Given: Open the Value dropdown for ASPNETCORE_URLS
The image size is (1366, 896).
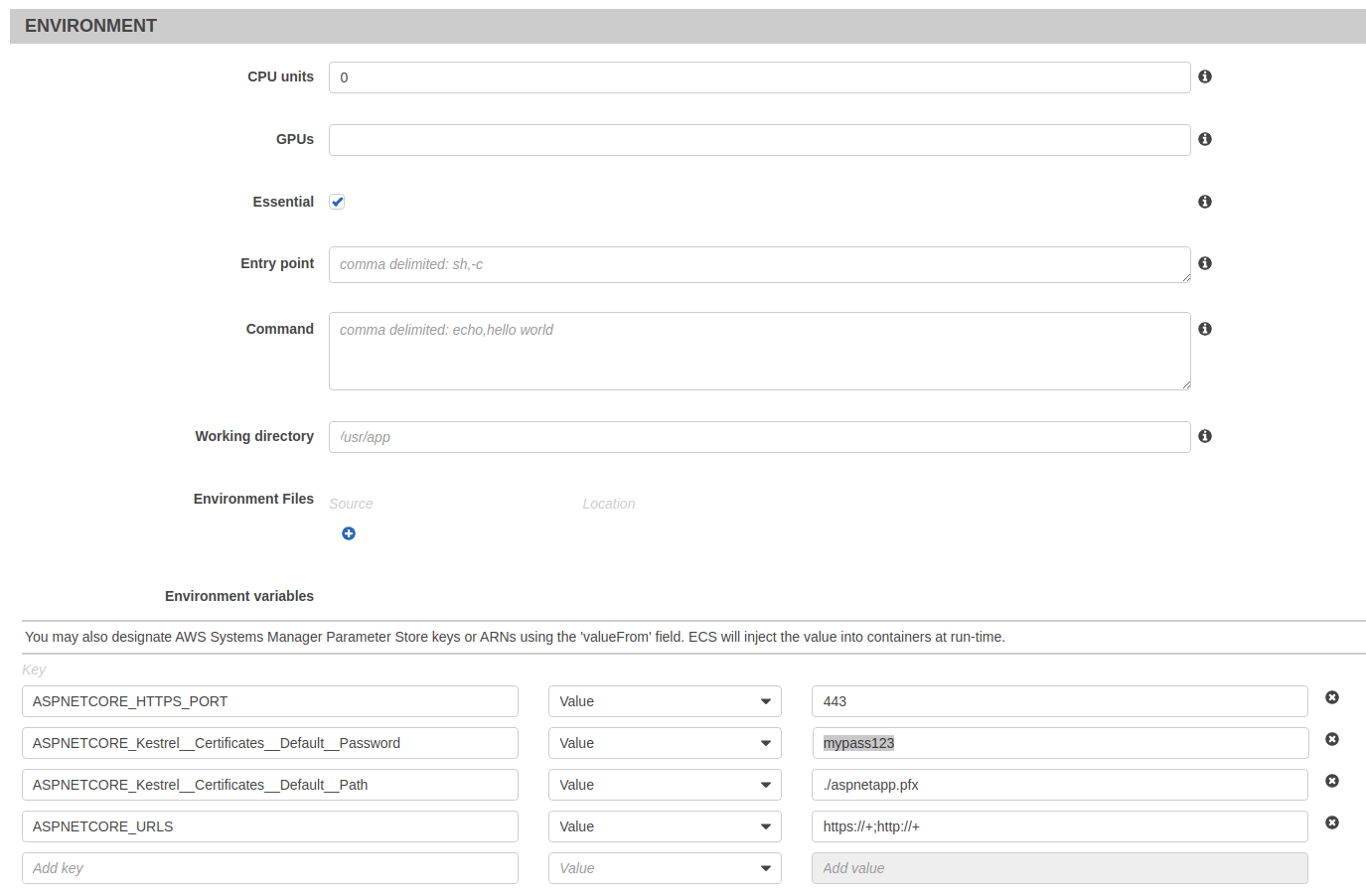Looking at the screenshot, I should pyautogui.click(x=664, y=825).
